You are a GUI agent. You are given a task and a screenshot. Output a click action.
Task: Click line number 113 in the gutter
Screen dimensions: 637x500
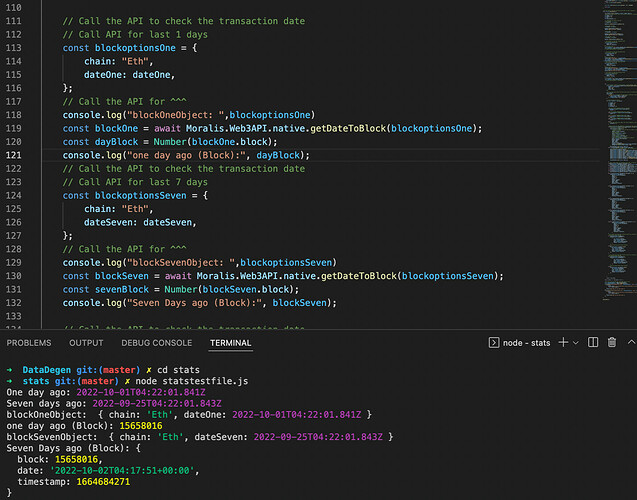(x=13, y=48)
